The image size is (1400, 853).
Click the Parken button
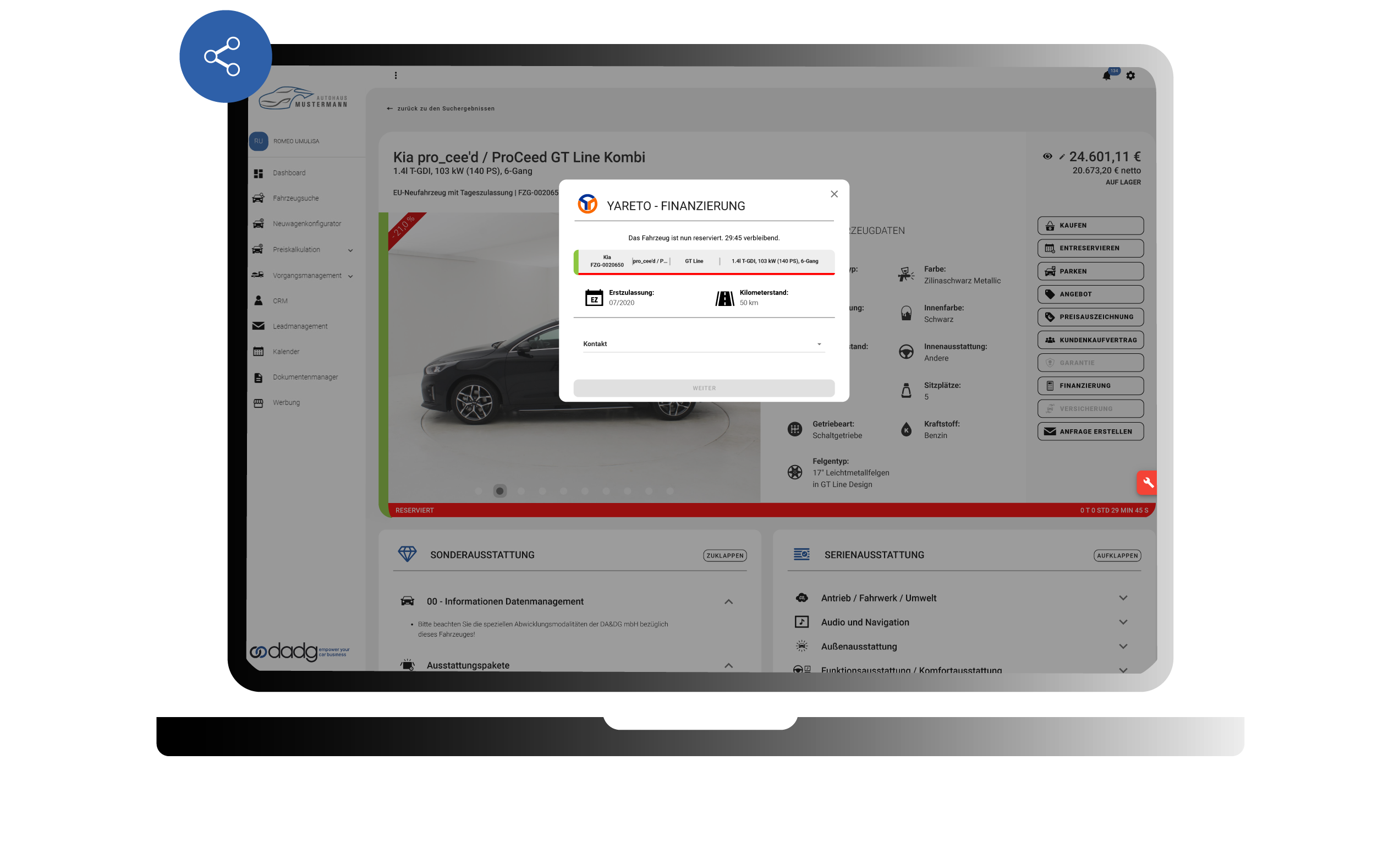point(1090,272)
